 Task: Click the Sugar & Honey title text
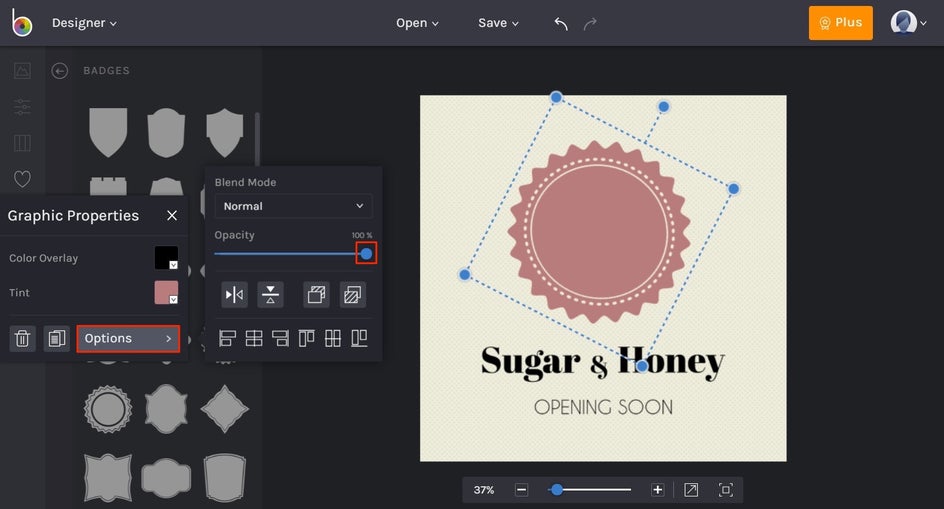tap(603, 362)
